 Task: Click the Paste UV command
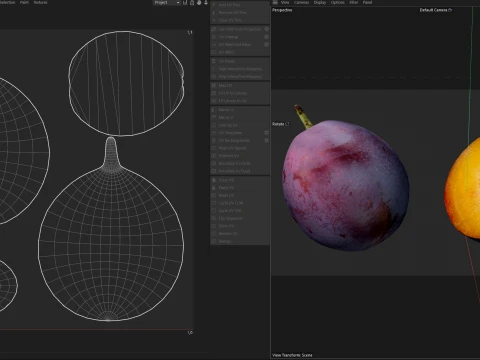240,188
